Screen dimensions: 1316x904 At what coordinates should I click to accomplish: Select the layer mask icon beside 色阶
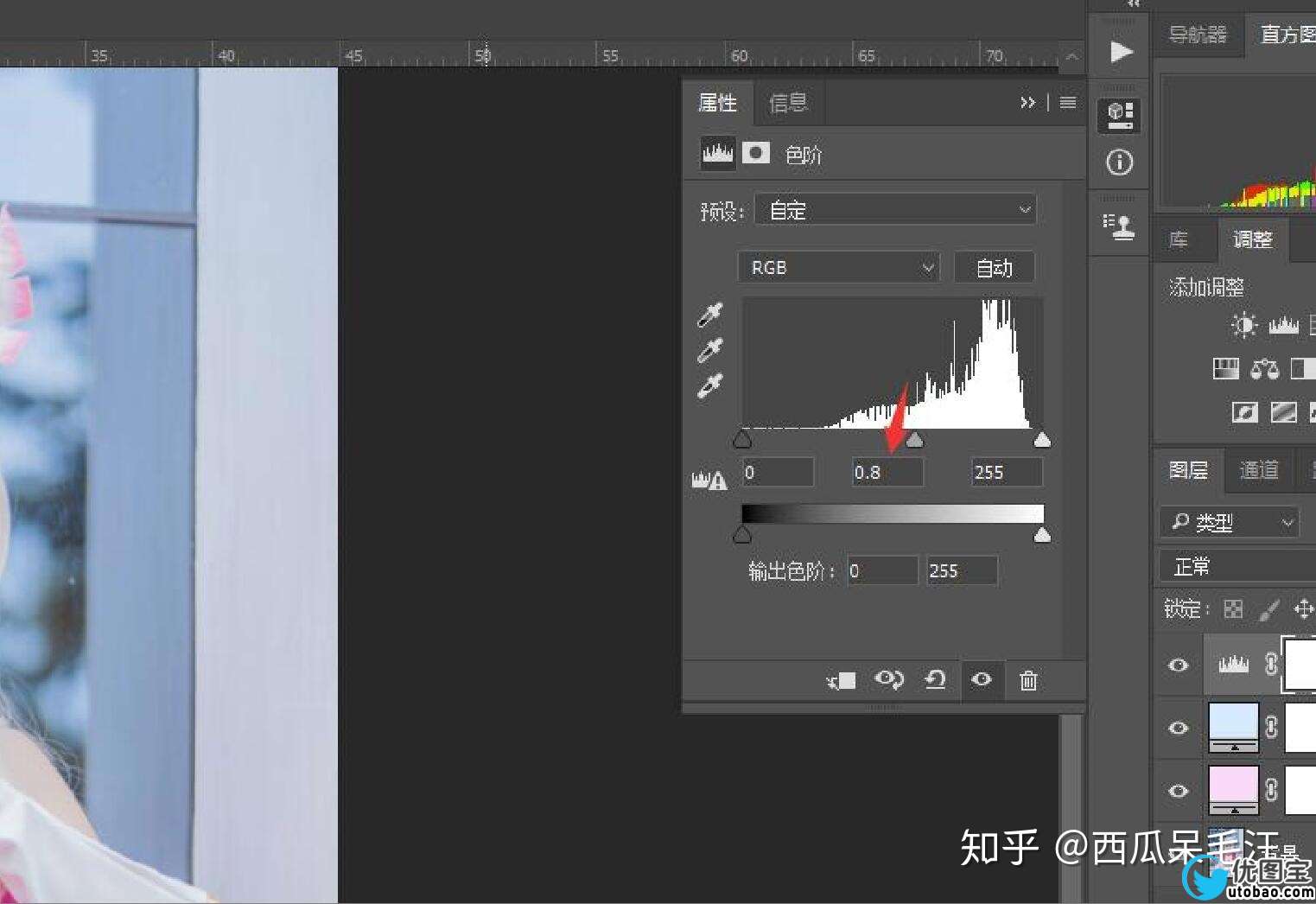click(x=756, y=153)
